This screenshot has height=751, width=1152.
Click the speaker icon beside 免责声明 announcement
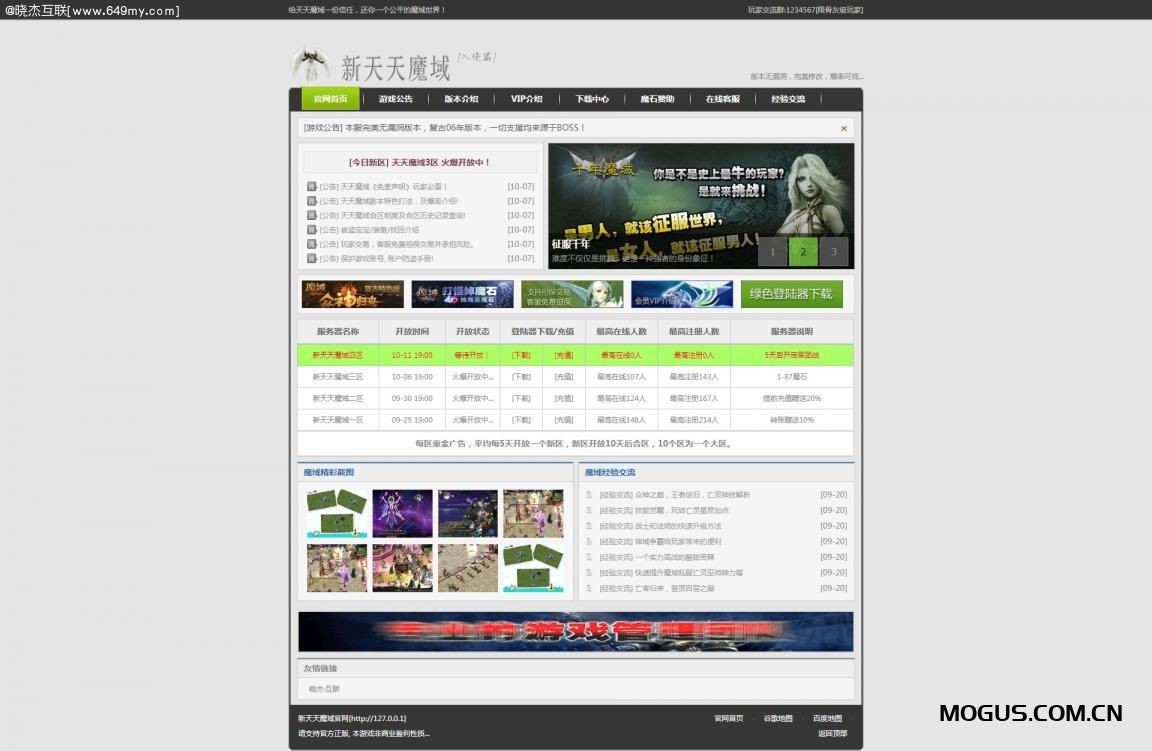point(311,186)
